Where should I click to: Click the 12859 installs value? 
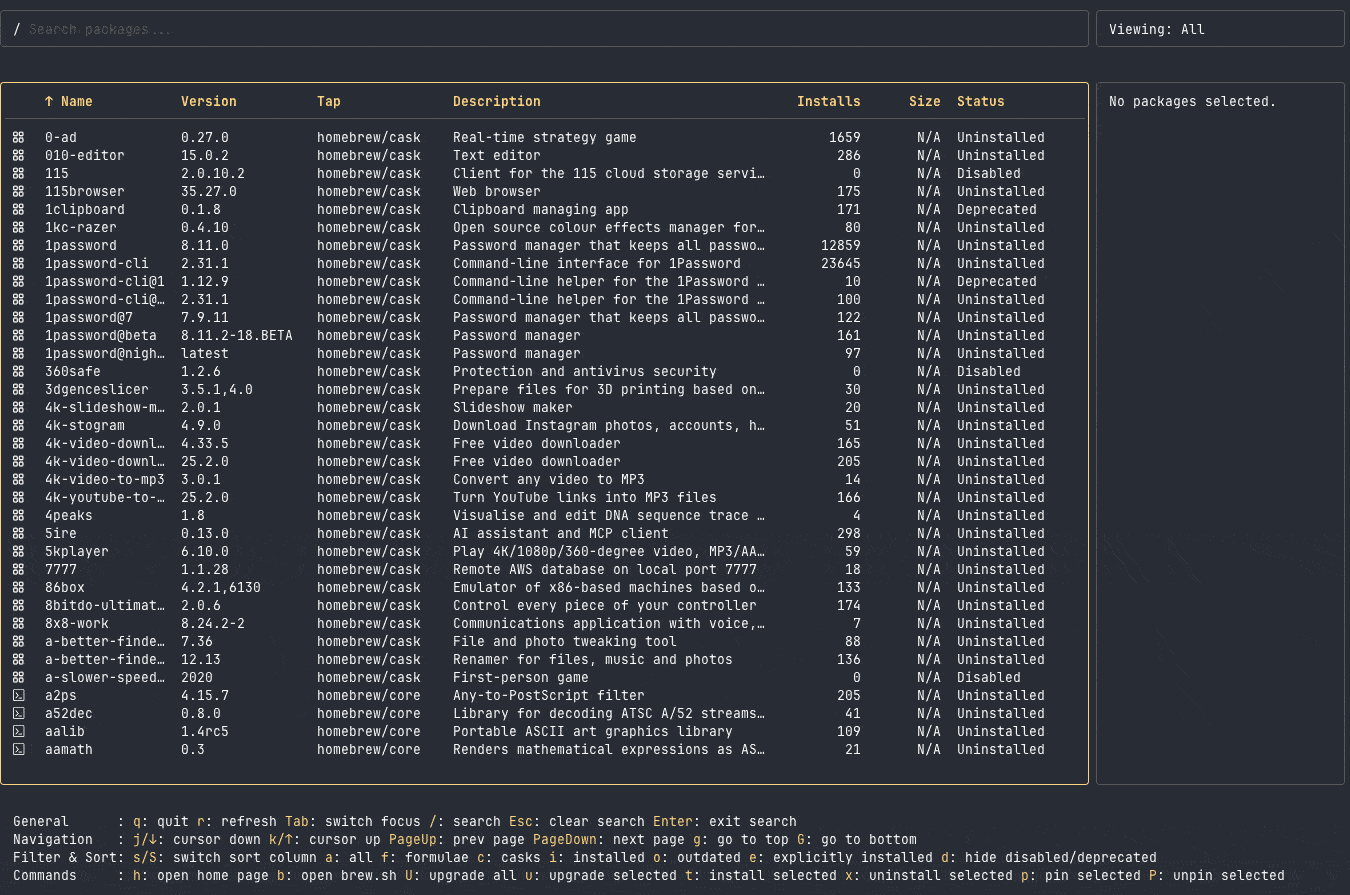(841, 245)
